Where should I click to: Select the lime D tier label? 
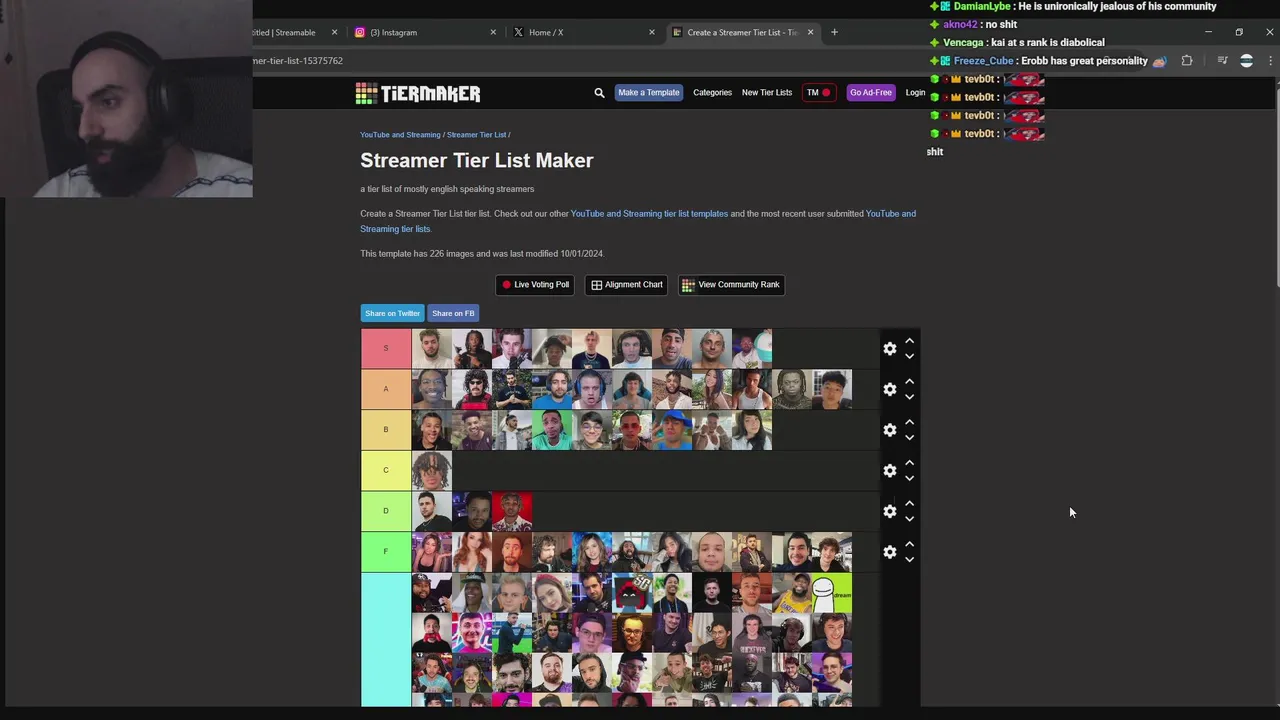tap(386, 511)
